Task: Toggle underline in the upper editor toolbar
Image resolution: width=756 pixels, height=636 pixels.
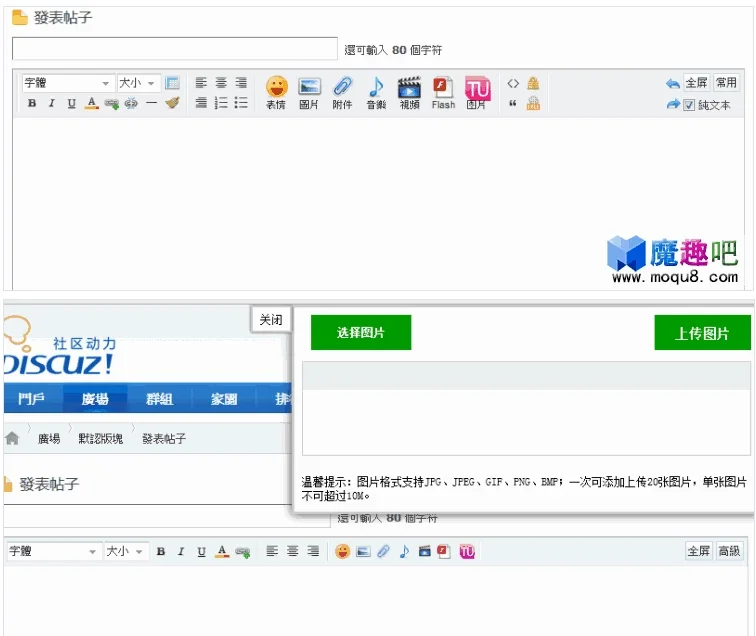Action: pos(71,103)
